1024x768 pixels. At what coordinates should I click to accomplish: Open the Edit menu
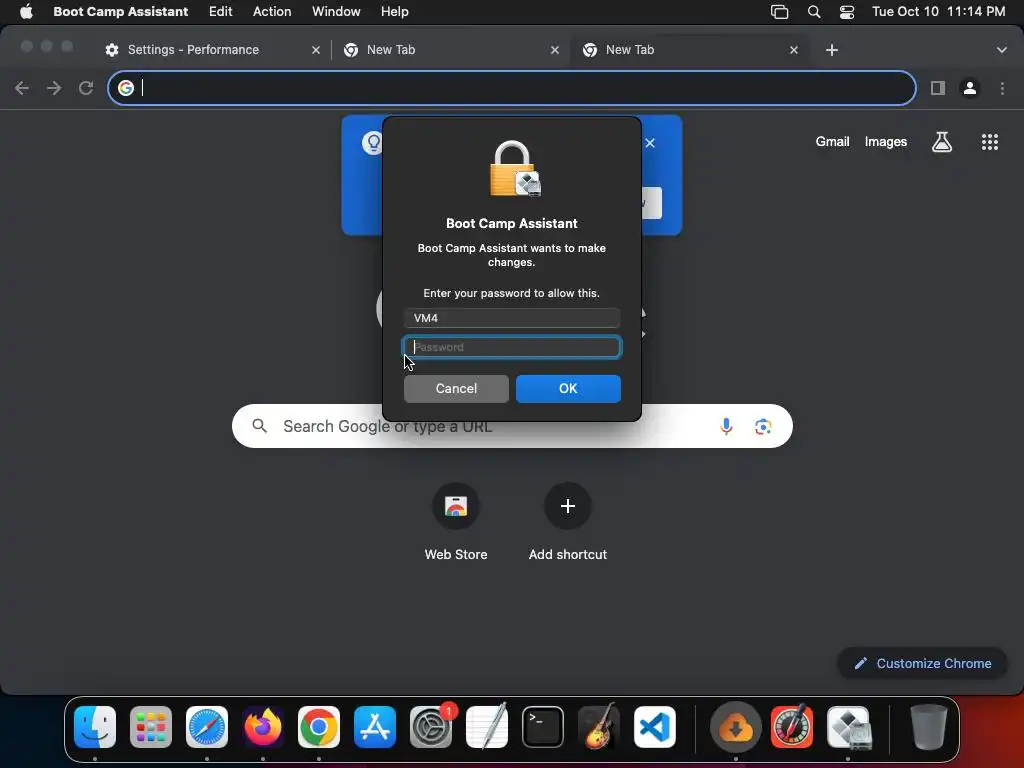(x=221, y=12)
